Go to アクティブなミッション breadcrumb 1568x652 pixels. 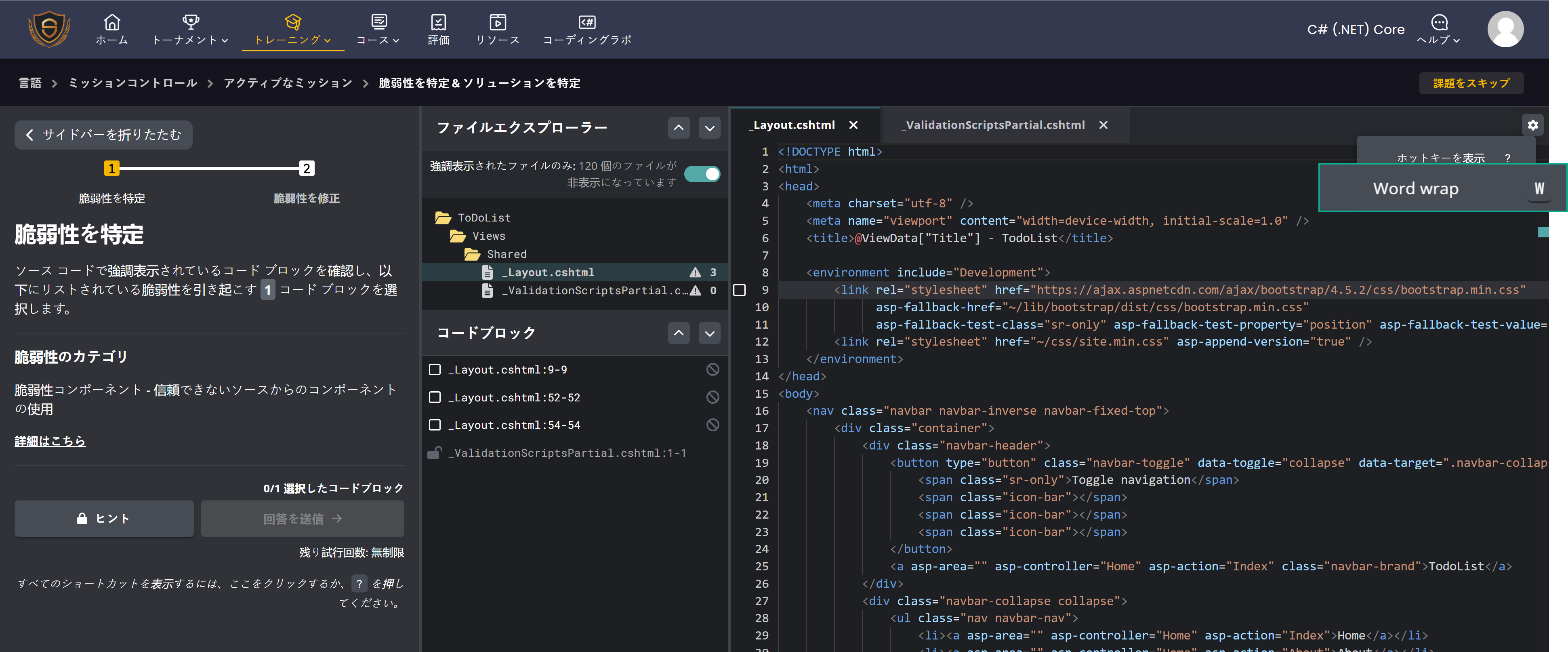288,83
